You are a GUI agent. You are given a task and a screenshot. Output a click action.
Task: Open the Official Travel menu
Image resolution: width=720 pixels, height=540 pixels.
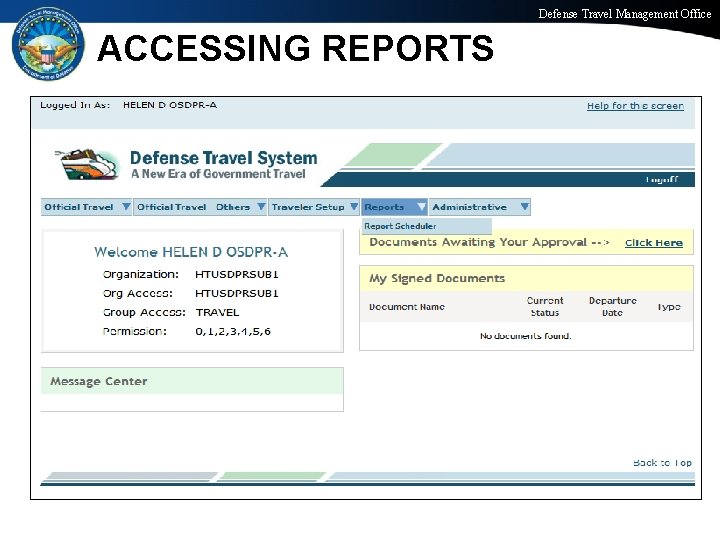[86, 207]
